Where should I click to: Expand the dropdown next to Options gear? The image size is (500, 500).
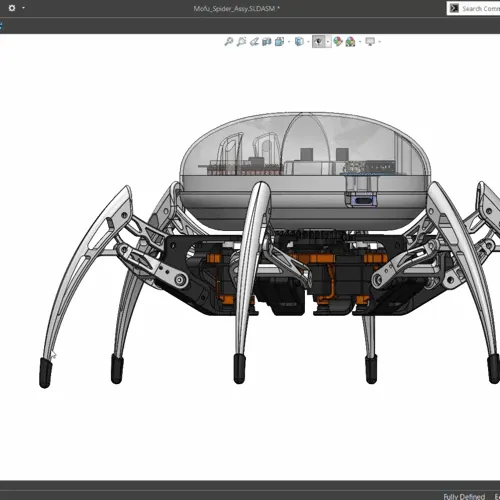coord(23,8)
